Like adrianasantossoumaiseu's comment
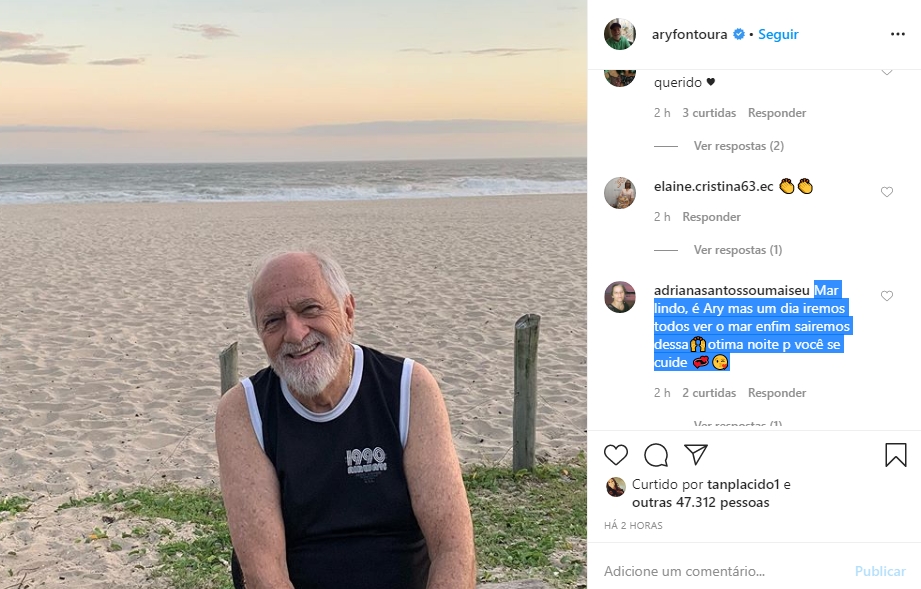921x589 pixels. pos(887,296)
